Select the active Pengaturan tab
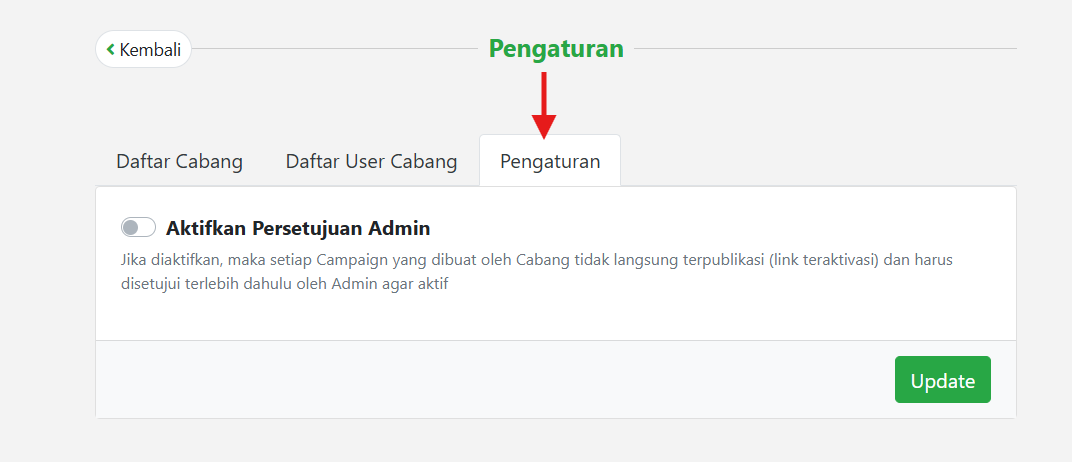1072x462 pixels. [550, 161]
